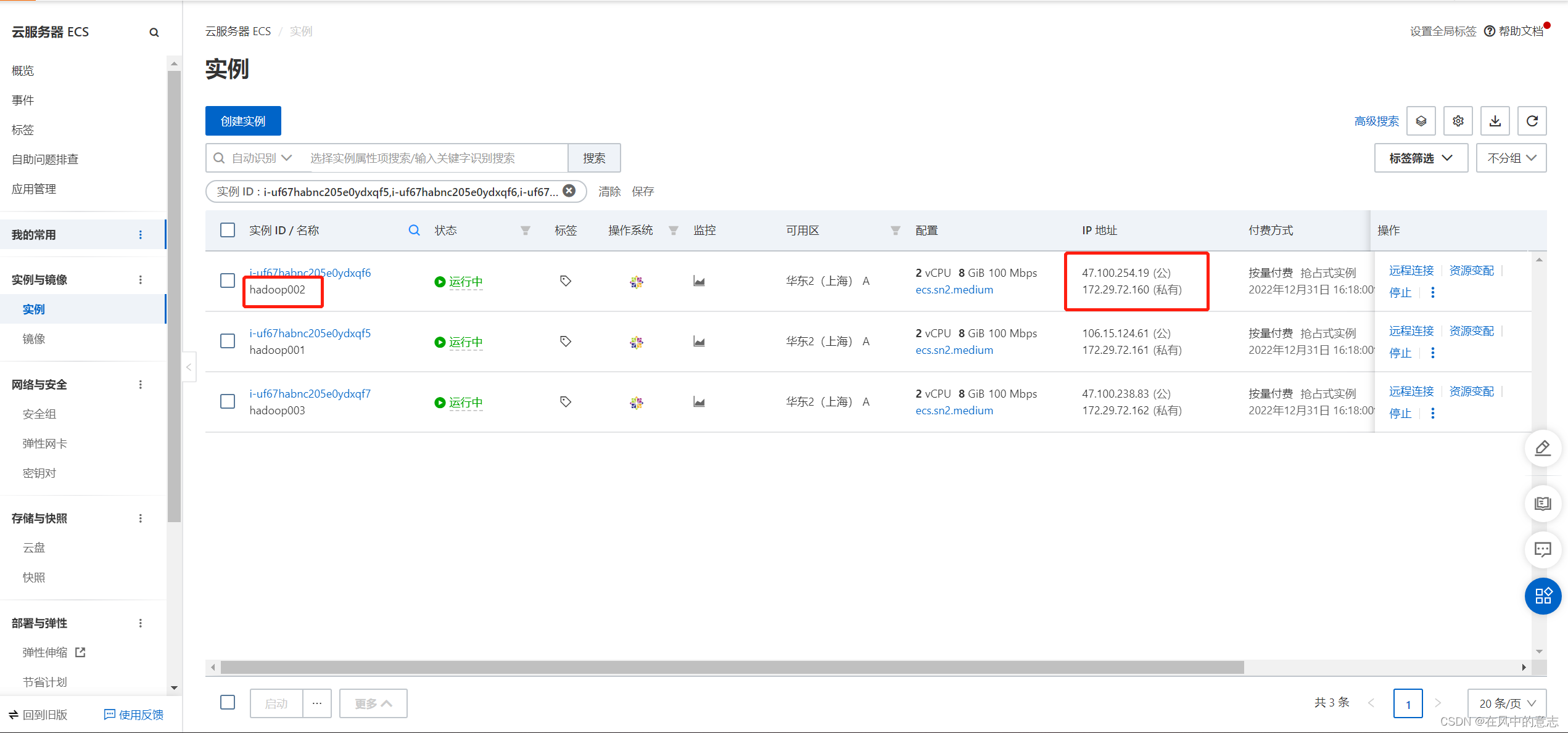Open the floating chat feedback icon
This screenshot has width=1568, height=733.
click(1543, 549)
